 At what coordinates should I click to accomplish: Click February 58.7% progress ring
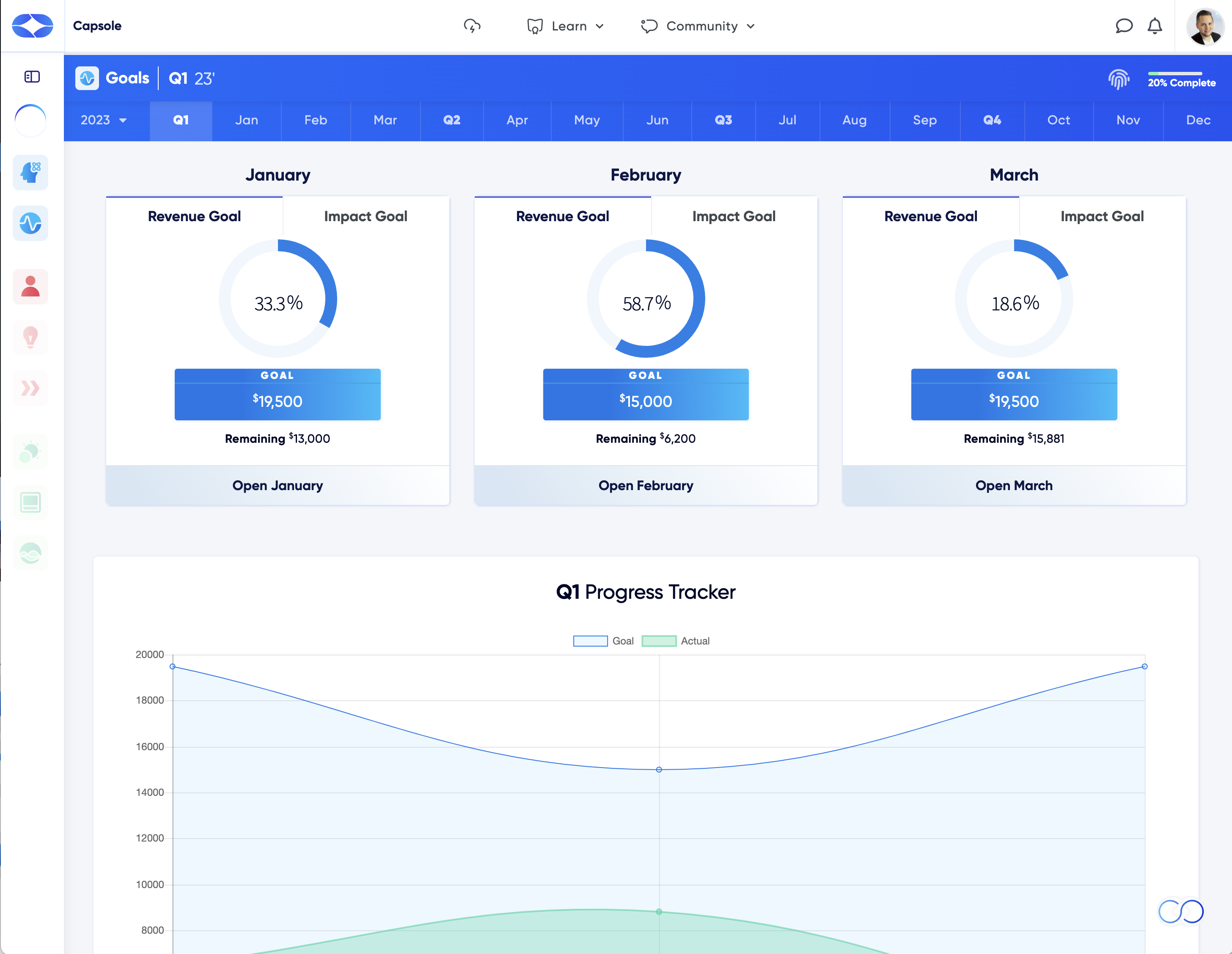point(646,299)
